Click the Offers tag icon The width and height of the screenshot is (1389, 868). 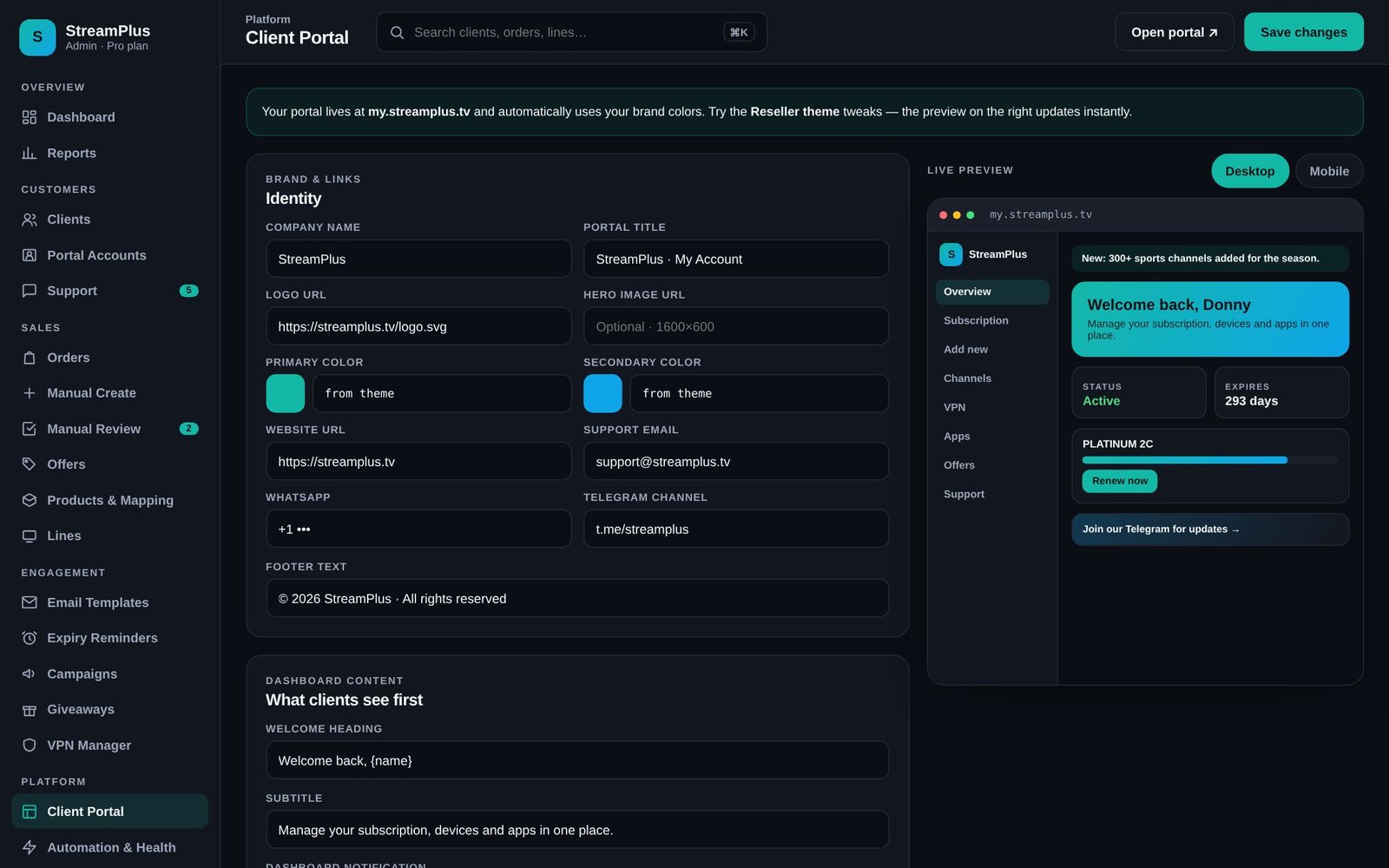(30, 464)
